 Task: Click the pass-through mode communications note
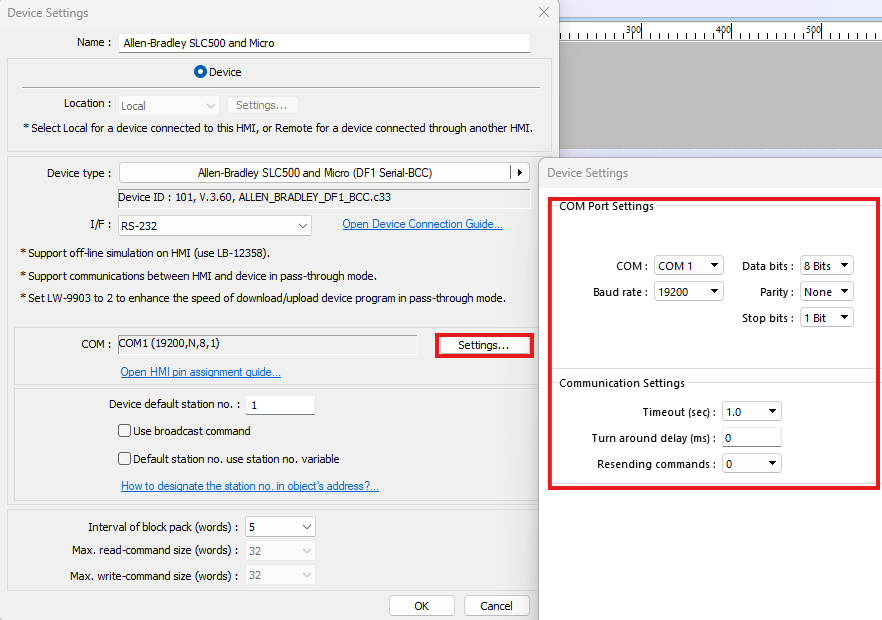tap(199, 276)
